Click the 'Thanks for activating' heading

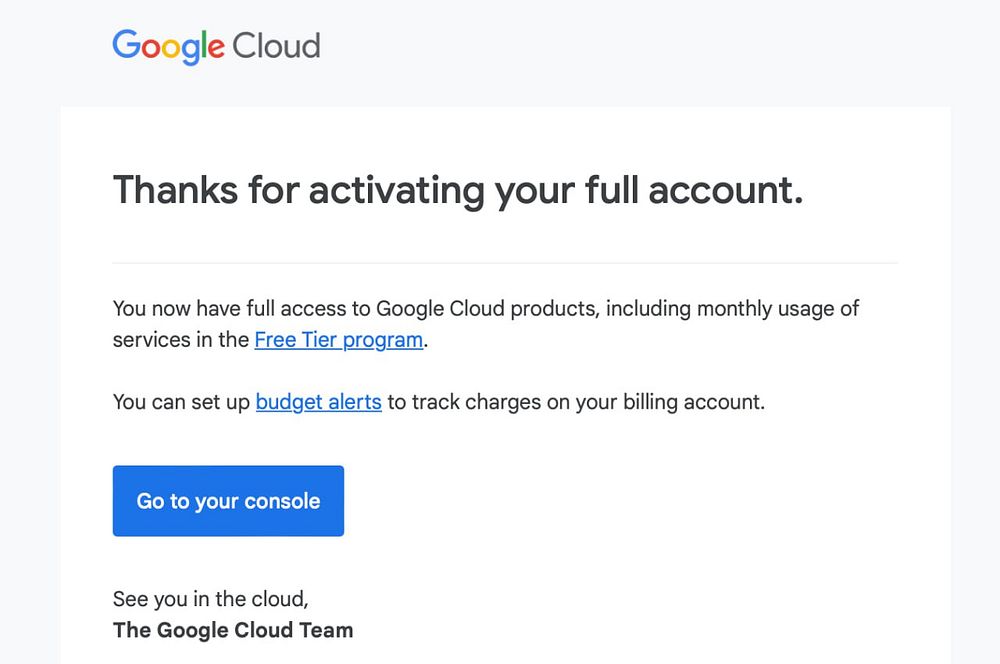[x=457, y=189]
